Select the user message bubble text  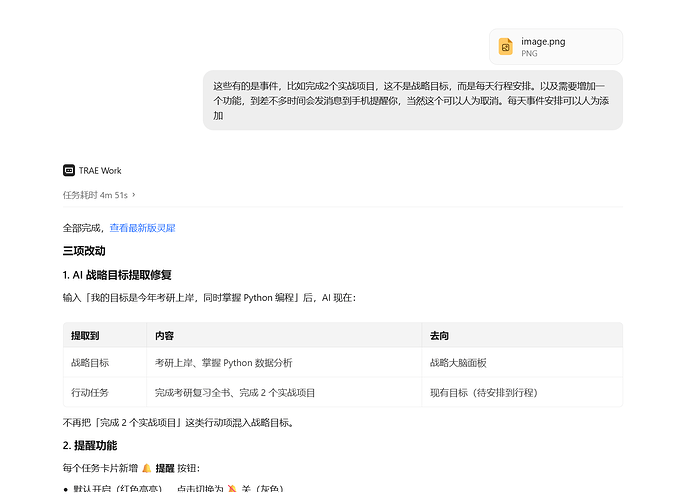pos(412,100)
